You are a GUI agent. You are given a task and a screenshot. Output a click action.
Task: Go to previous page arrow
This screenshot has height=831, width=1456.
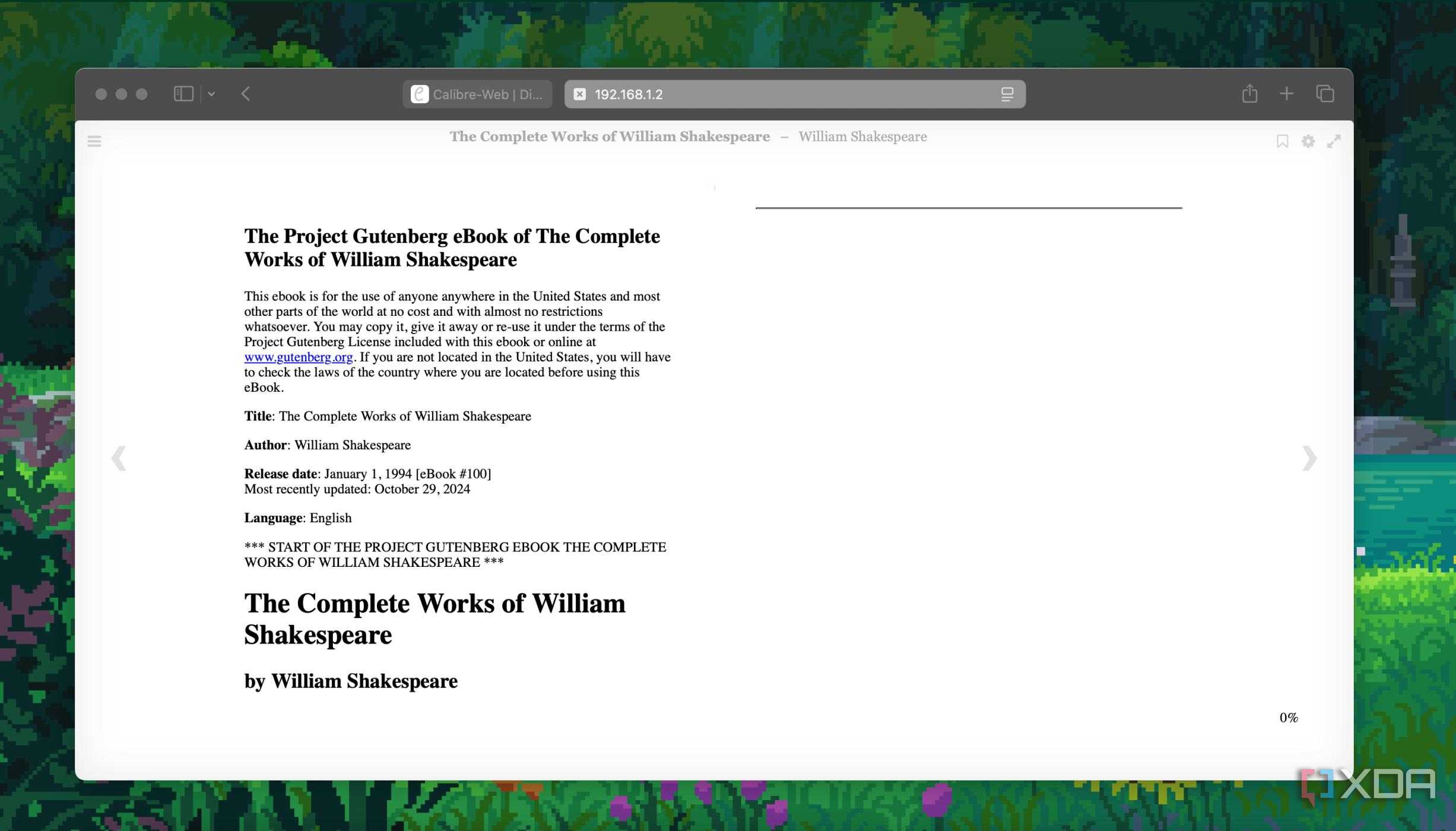point(119,458)
